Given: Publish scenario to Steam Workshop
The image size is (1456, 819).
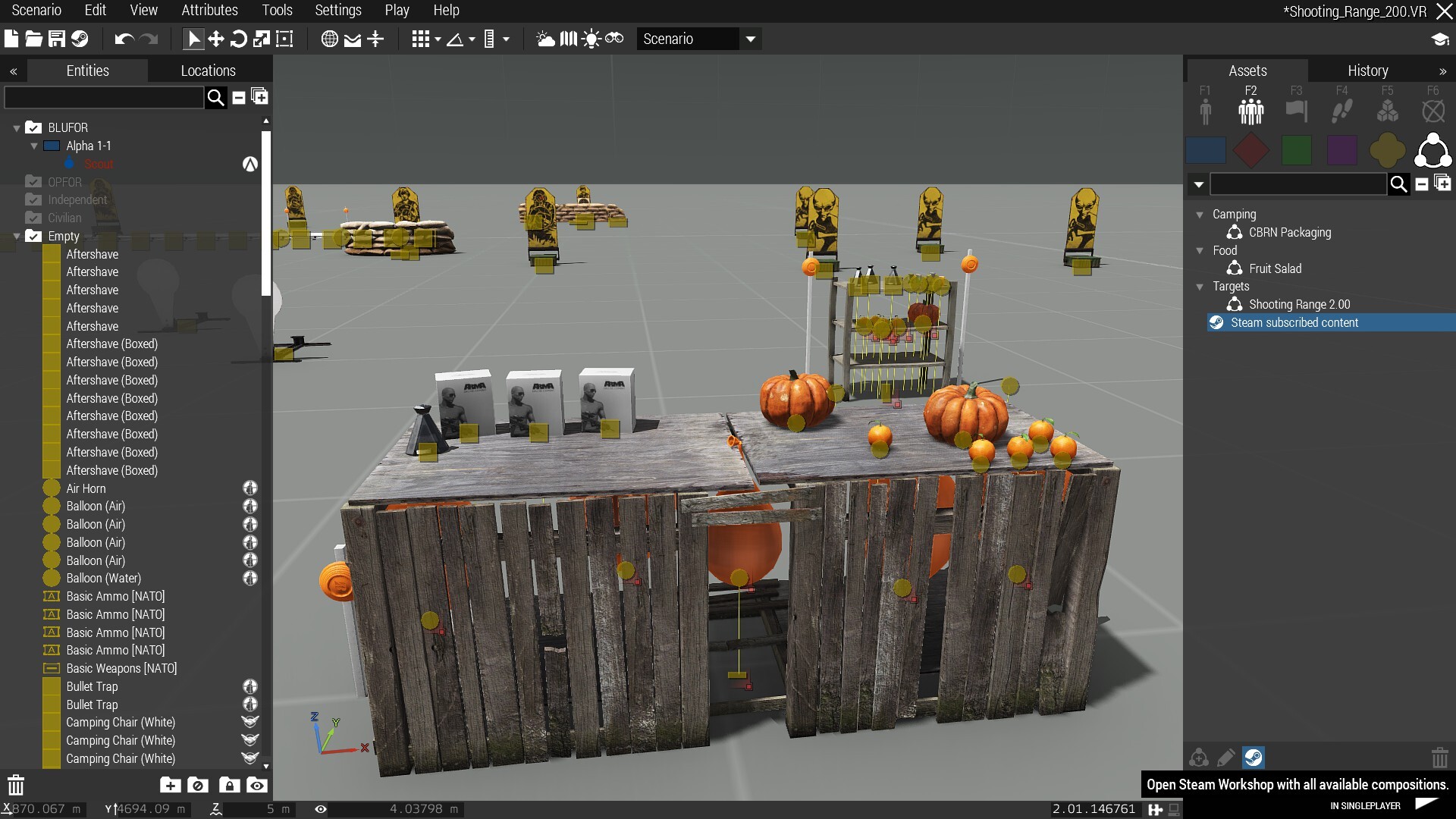Looking at the screenshot, I should click(80, 39).
